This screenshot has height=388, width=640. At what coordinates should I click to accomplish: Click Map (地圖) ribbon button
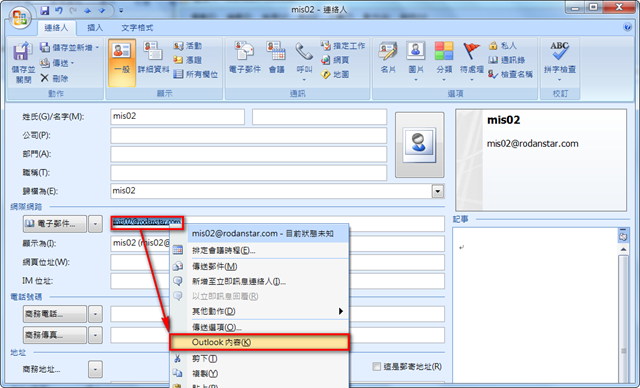(335, 74)
